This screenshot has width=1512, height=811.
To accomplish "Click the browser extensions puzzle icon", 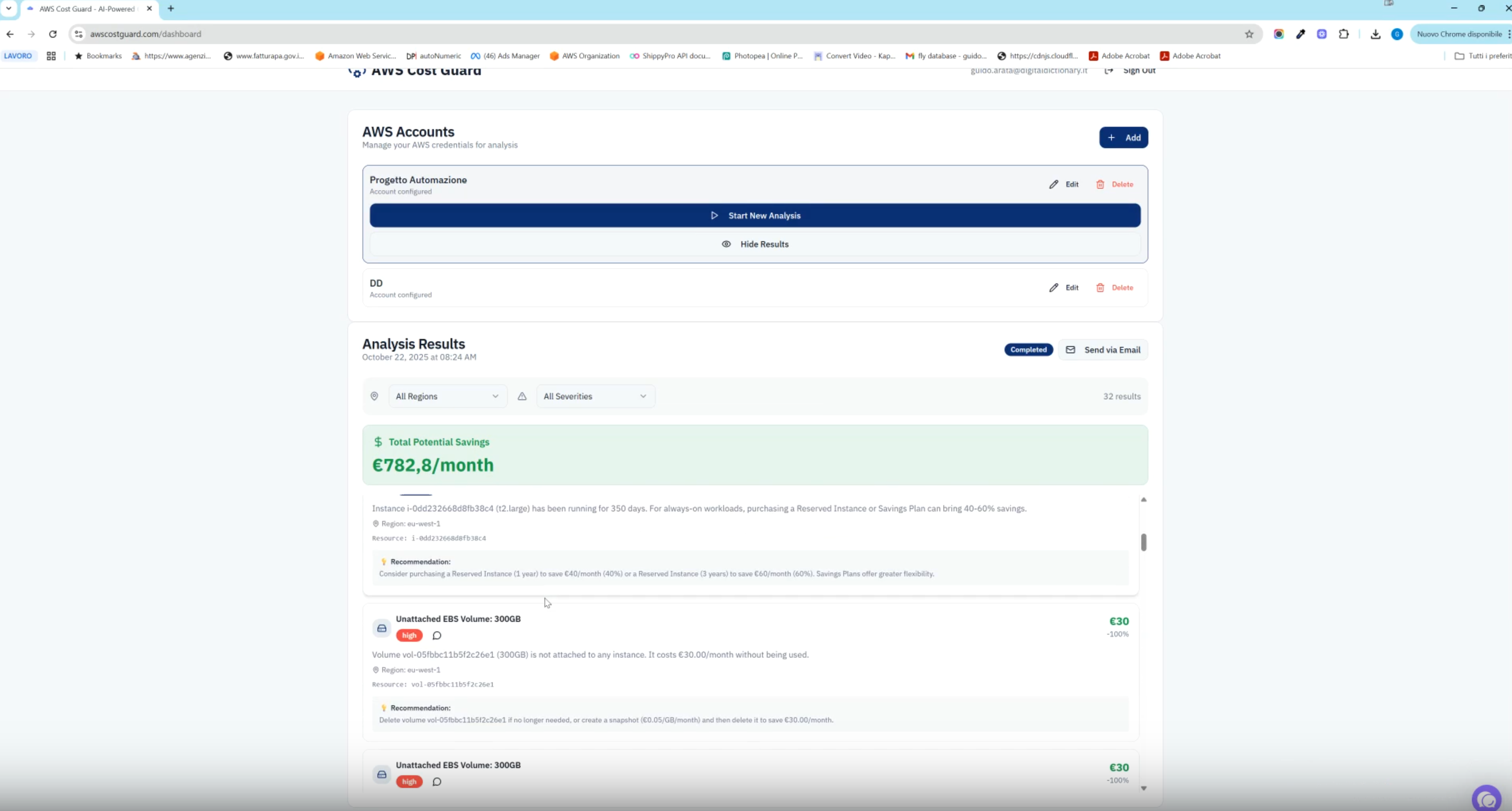I will (1344, 34).
